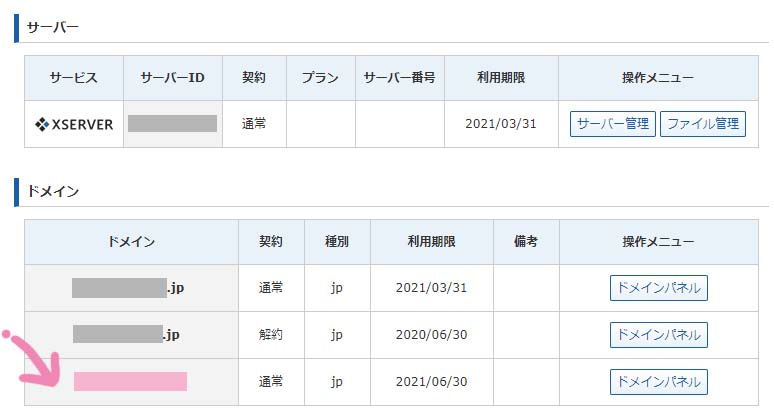Click the プラン column header
This screenshot has width=774, height=420.
pos(320,78)
